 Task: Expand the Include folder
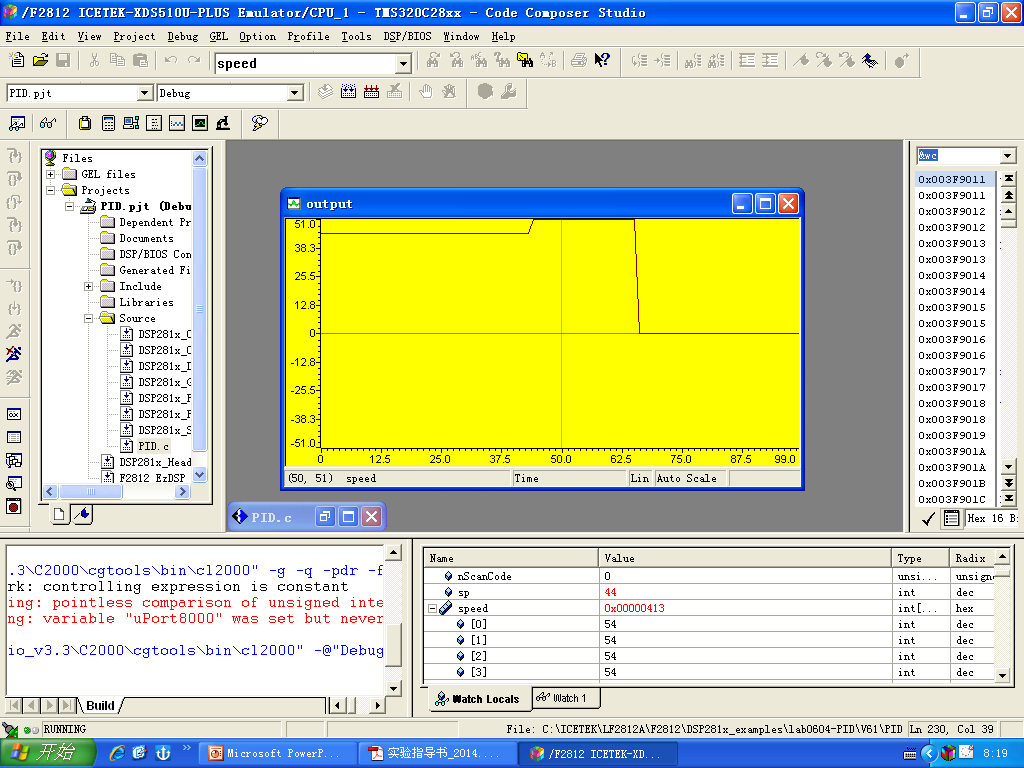coord(89,287)
